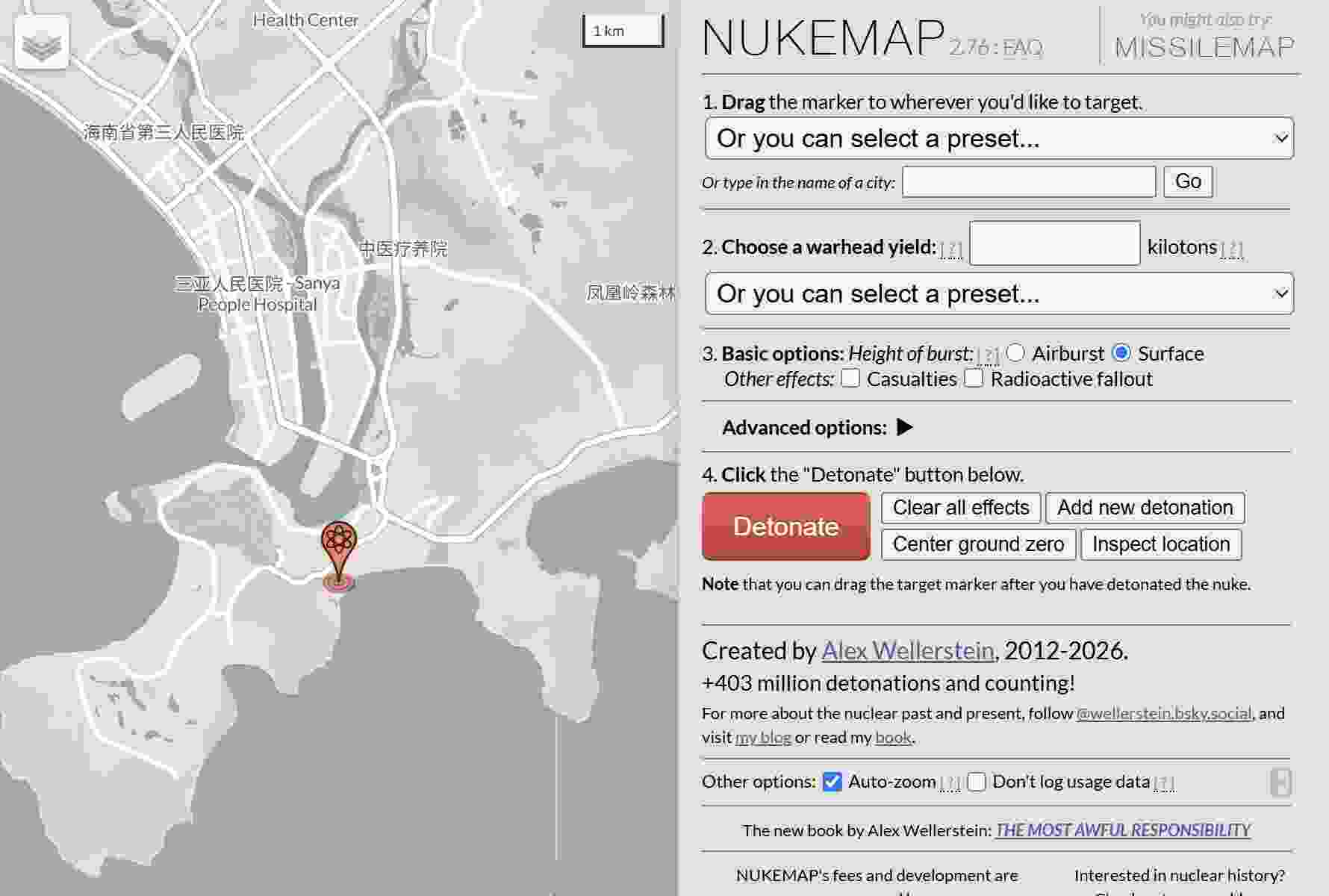The height and width of the screenshot is (896, 1329).
Task: Focus the city name input field
Action: coord(1029,181)
